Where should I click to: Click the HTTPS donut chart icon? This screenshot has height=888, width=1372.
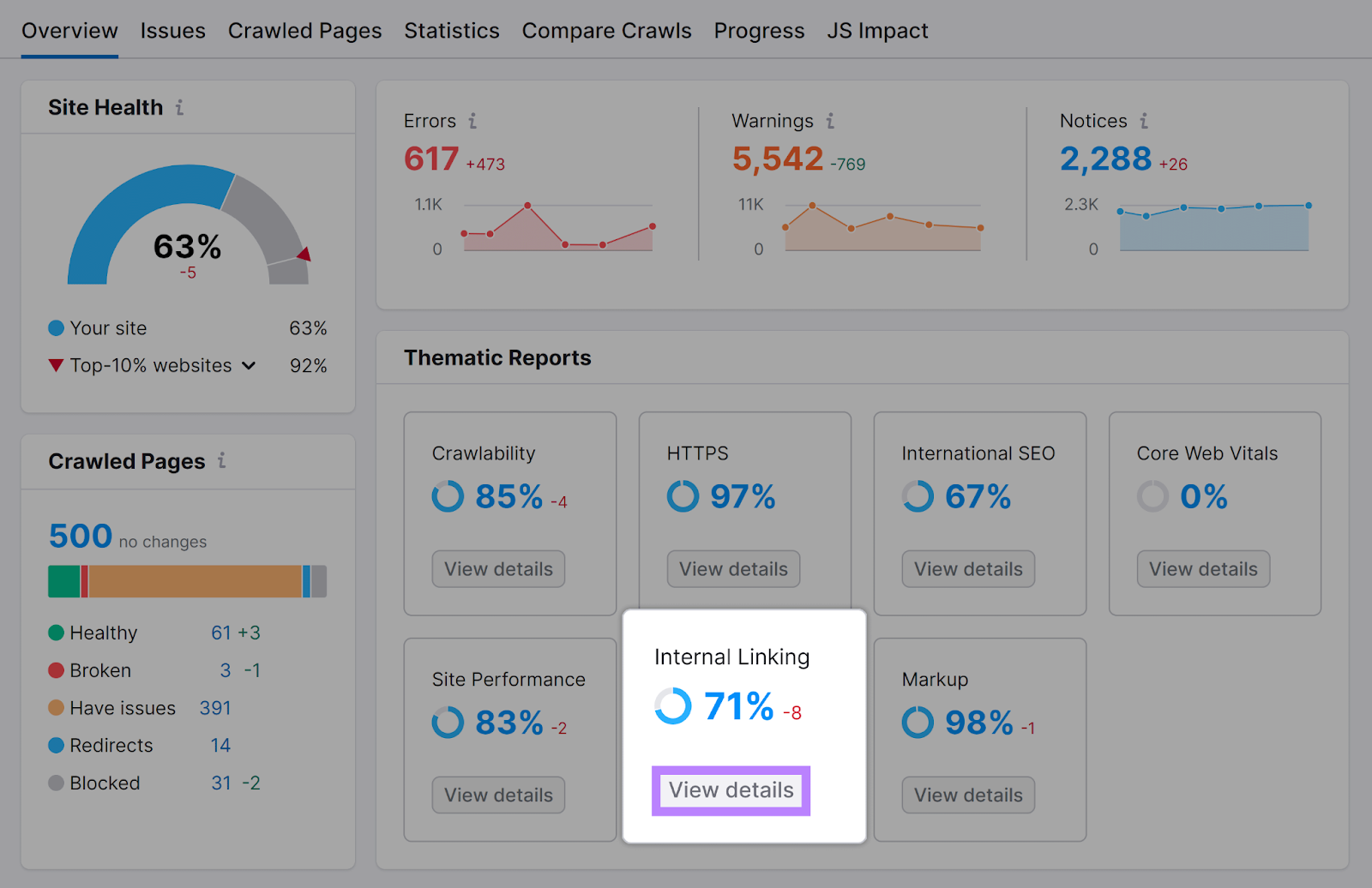click(682, 496)
